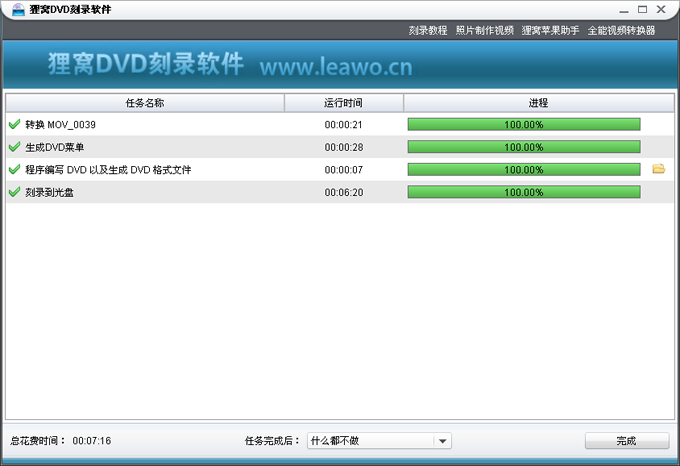Click the app logo icon in title bar
The image size is (680, 466).
point(18,9)
